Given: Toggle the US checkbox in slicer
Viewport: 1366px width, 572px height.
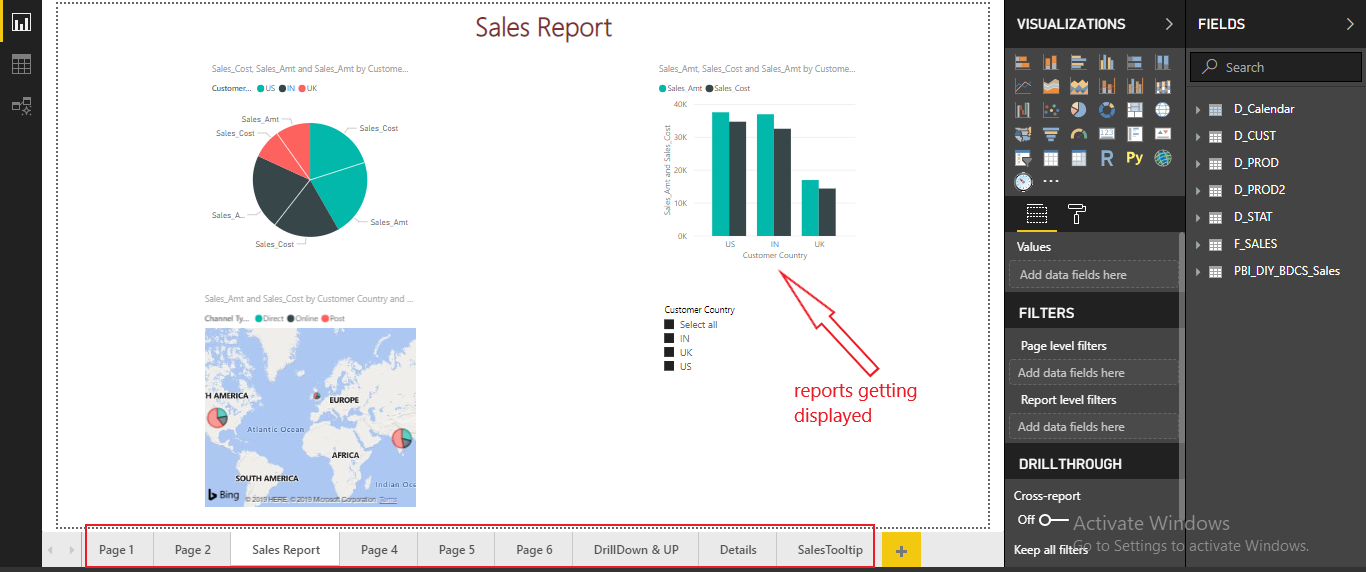Looking at the screenshot, I should pyautogui.click(x=669, y=366).
